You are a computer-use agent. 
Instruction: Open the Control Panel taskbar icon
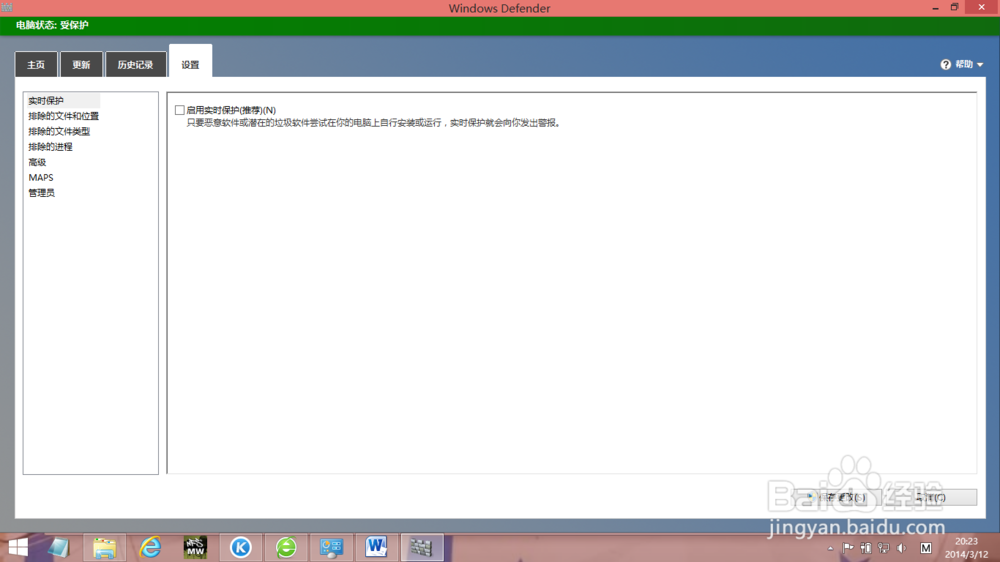point(331,547)
